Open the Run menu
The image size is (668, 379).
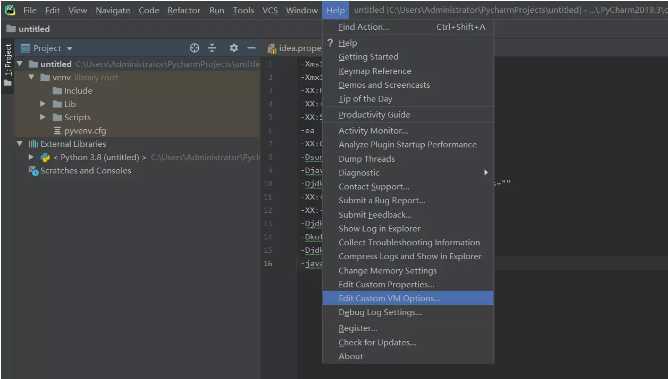[x=216, y=10]
